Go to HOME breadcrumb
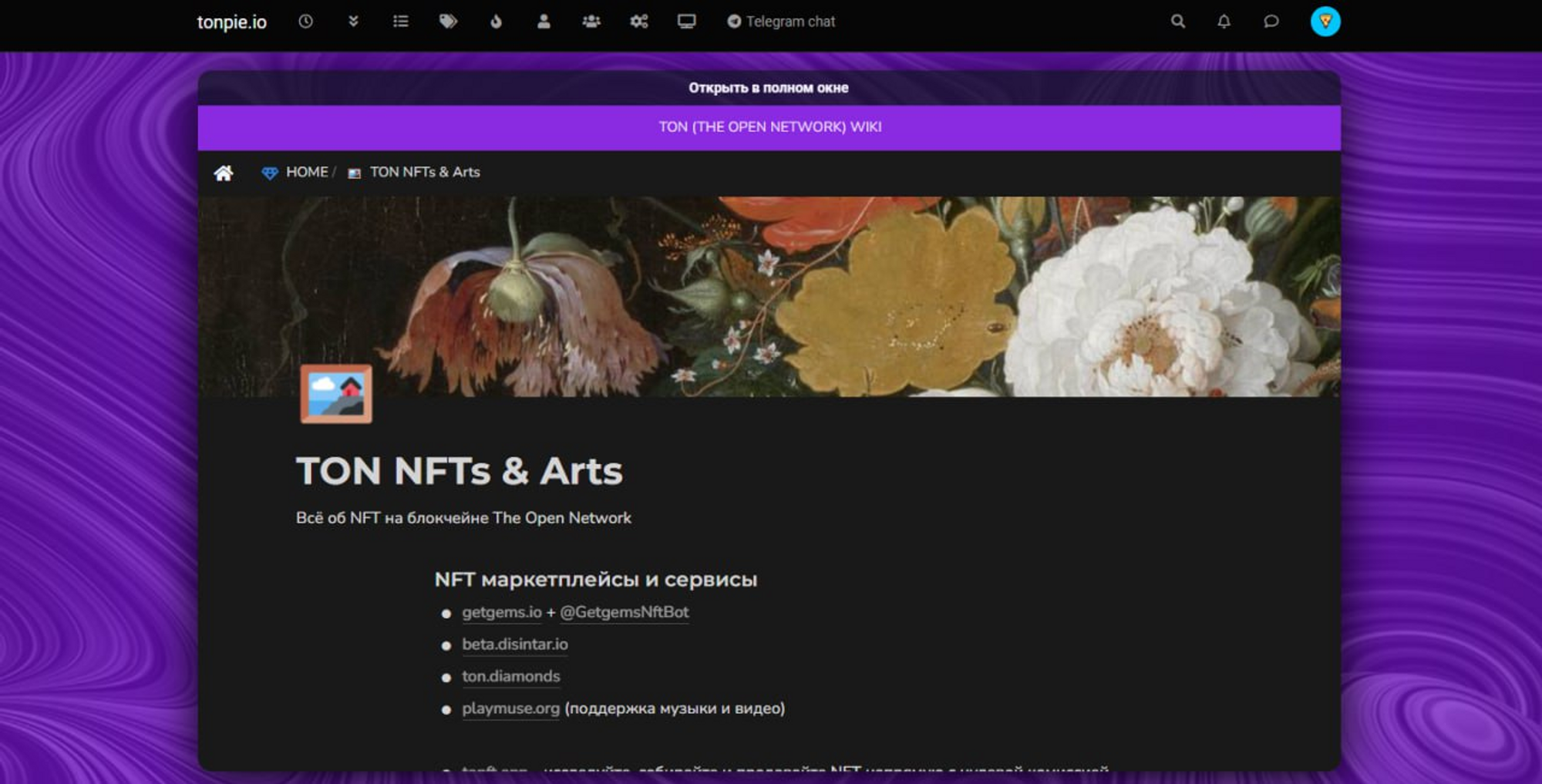This screenshot has height=784, width=1542. (307, 172)
